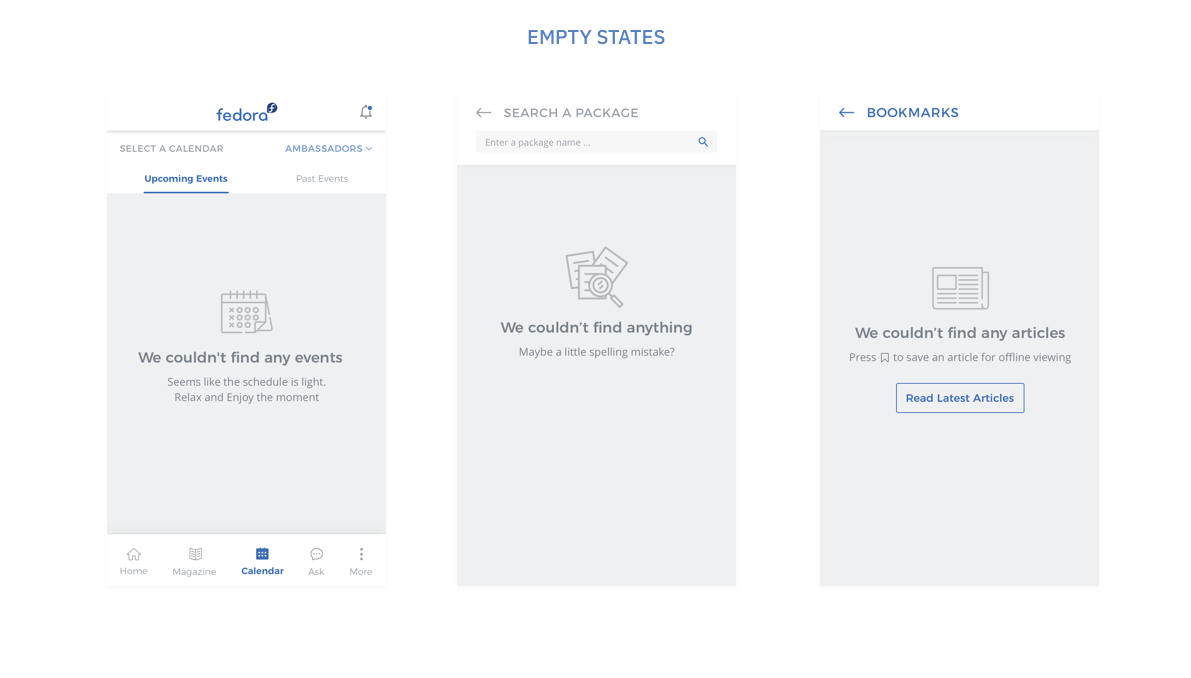
Task: Switch to the Upcoming Events tab
Action: click(x=186, y=178)
